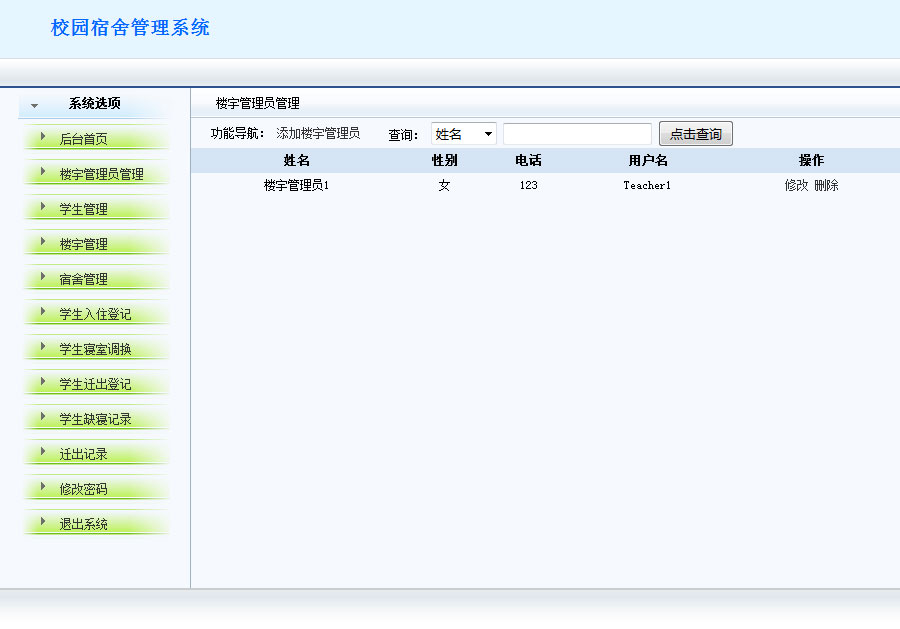This screenshot has height=629, width=900.
Task: Click the 用户名 Teacher1 table cell
Action: click(x=646, y=185)
